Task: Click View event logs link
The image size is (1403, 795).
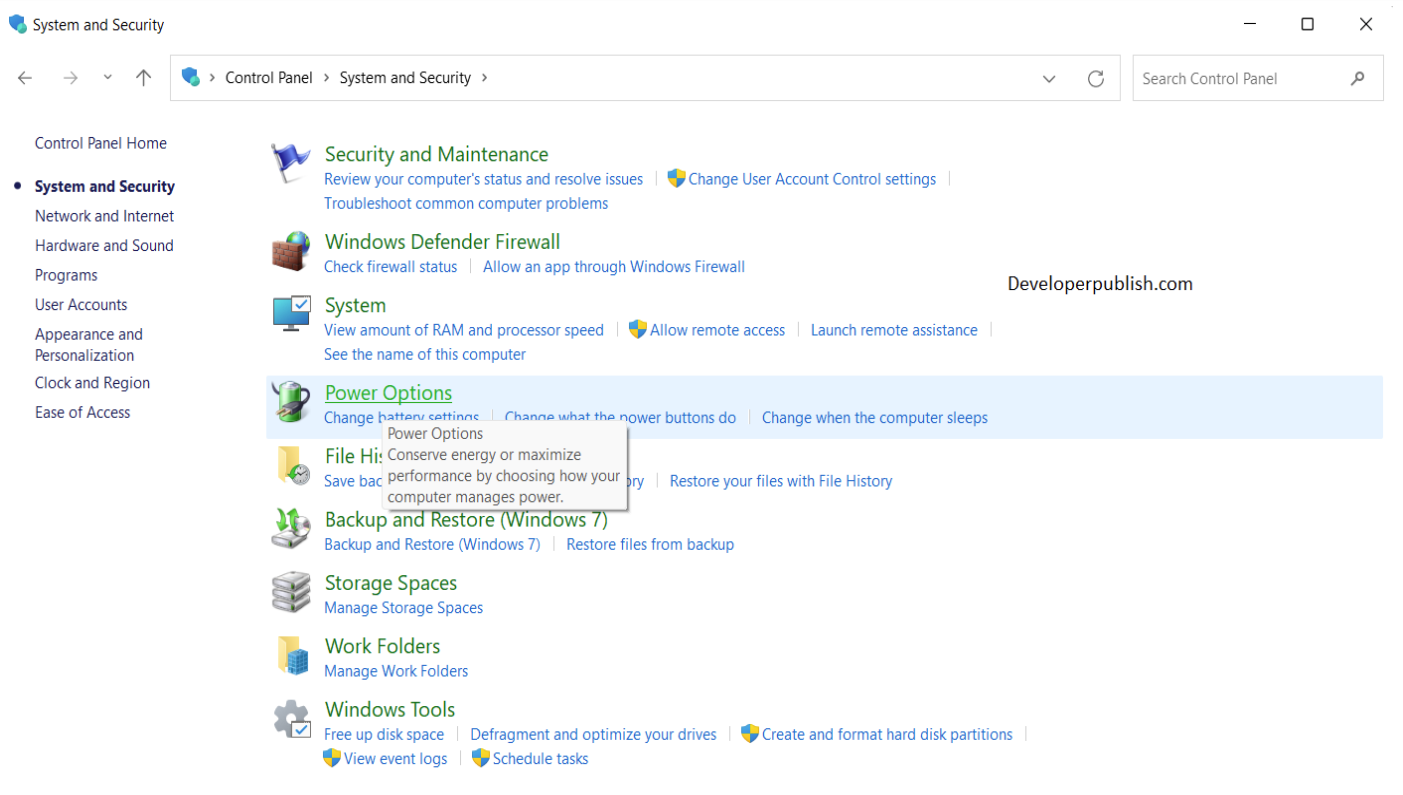Action: (x=396, y=758)
